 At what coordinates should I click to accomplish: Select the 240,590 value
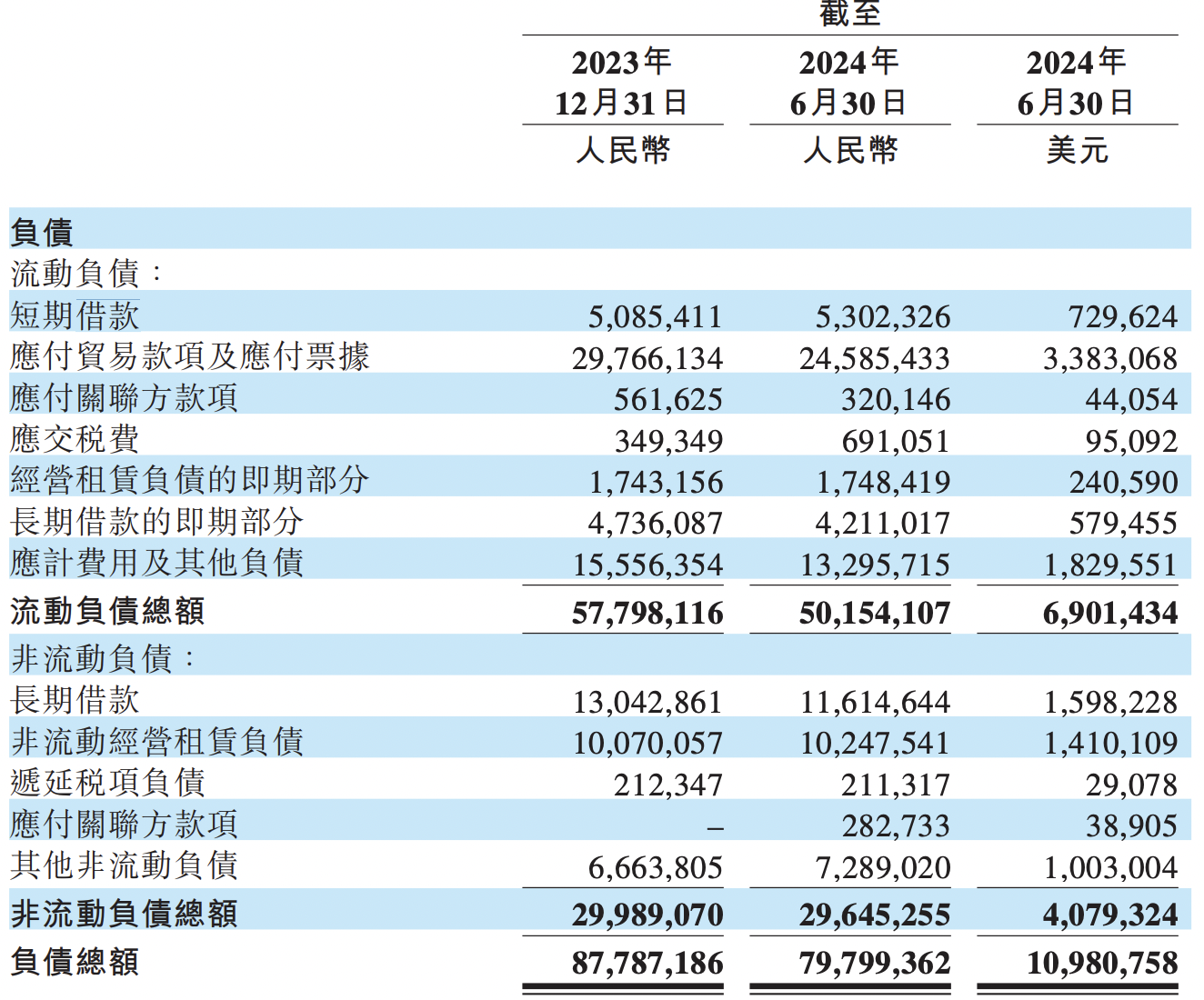pyautogui.click(x=1122, y=483)
